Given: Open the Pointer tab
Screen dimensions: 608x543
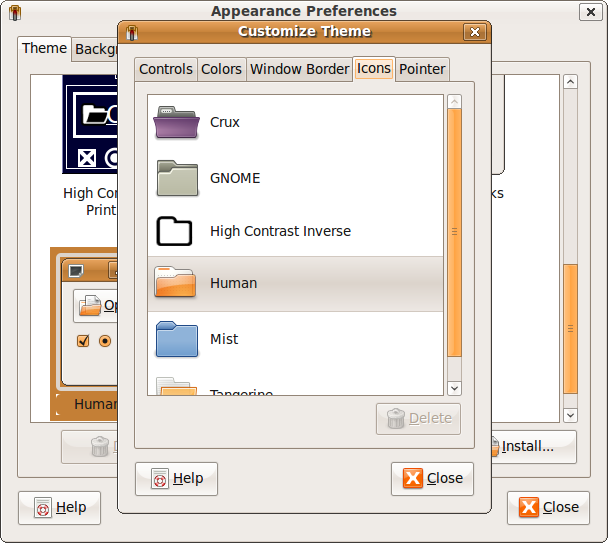Looking at the screenshot, I should (422, 69).
